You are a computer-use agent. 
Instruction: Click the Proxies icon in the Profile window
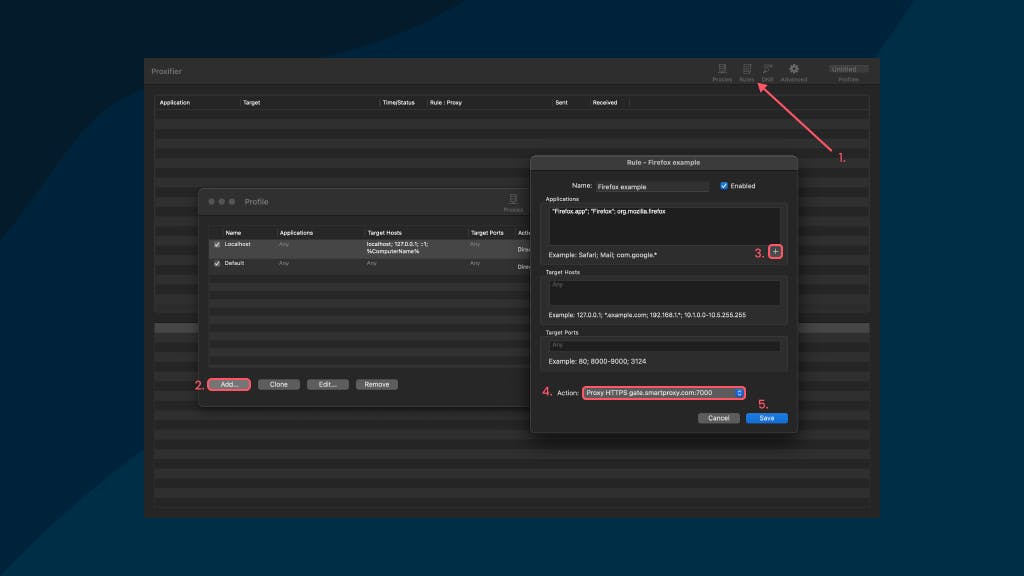(x=513, y=203)
